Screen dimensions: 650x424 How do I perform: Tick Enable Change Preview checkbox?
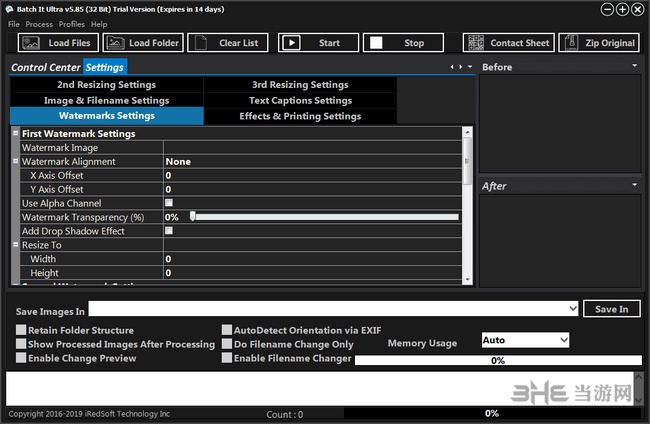21,358
